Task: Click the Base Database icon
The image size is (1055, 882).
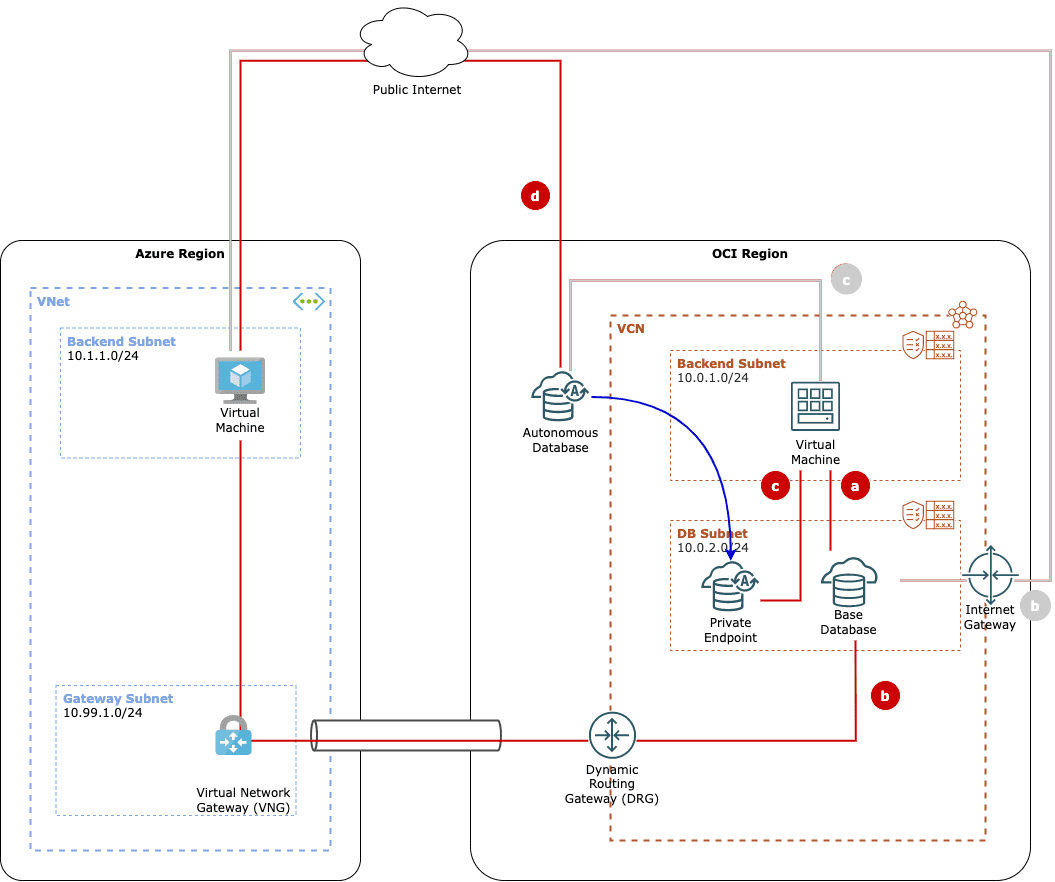Action: (849, 582)
